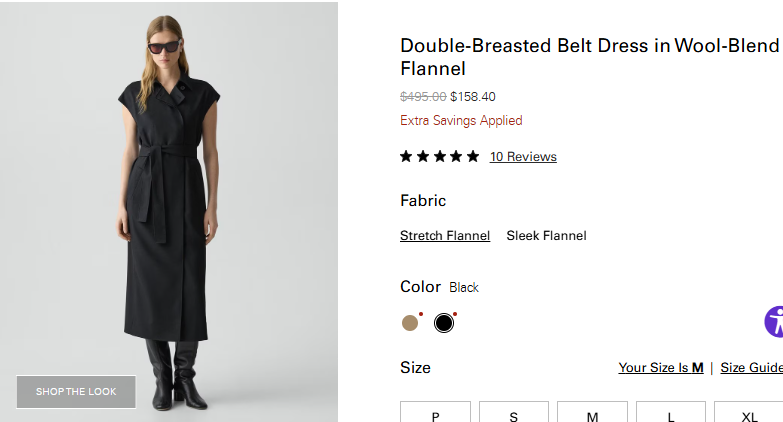
Task: Open the Your Size Is M link
Action: 661,368
